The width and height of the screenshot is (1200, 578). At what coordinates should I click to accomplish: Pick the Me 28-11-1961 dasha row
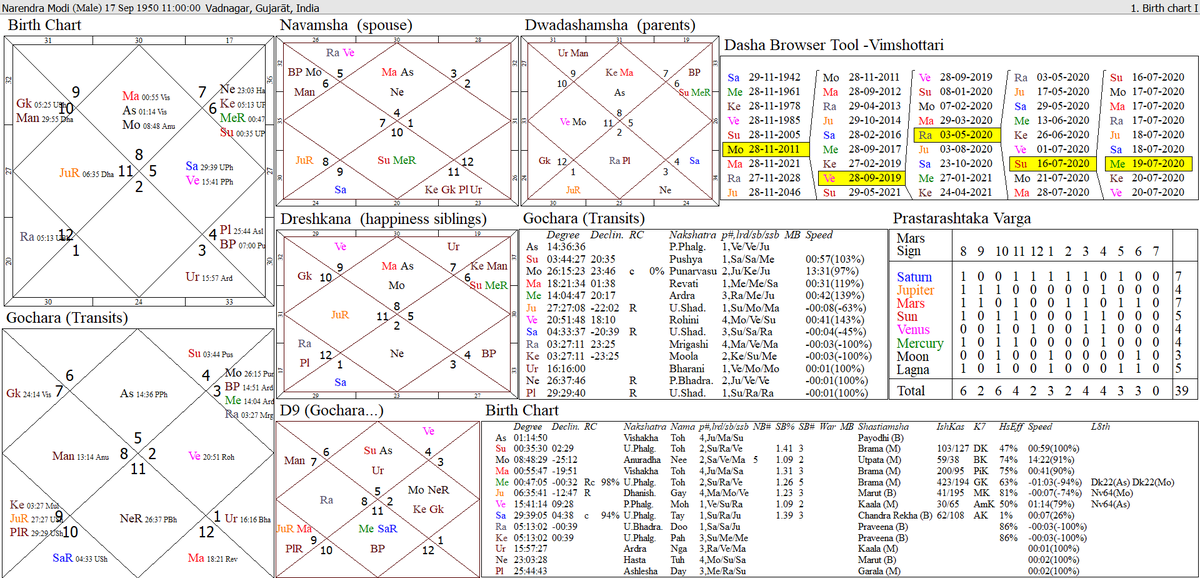[x=766, y=91]
